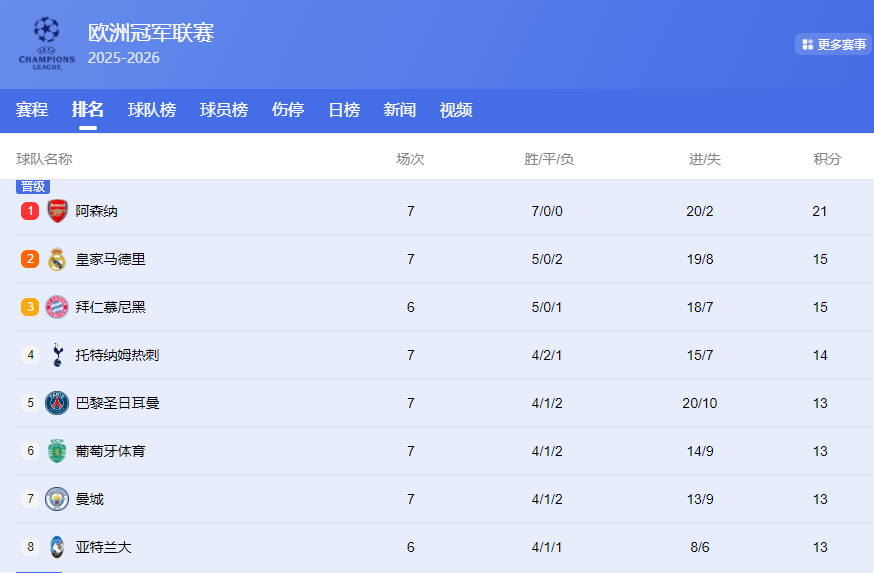Open the 阿森纳 team name link
874x573 pixels.
click(x=96, y=211)
